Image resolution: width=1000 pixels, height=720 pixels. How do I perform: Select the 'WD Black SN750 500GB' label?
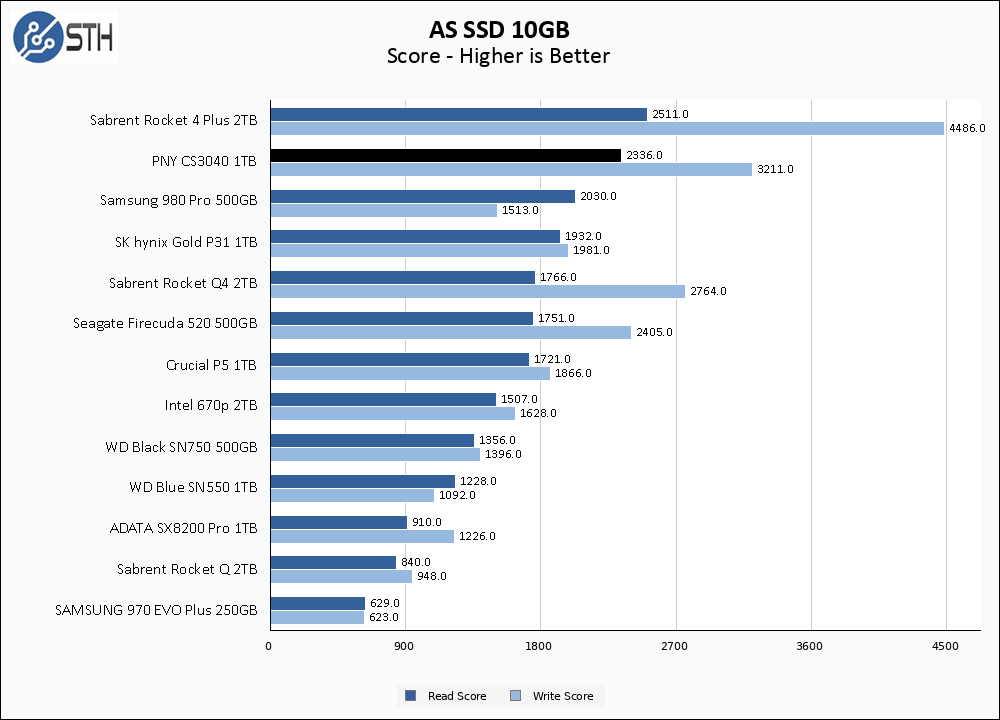181,447
